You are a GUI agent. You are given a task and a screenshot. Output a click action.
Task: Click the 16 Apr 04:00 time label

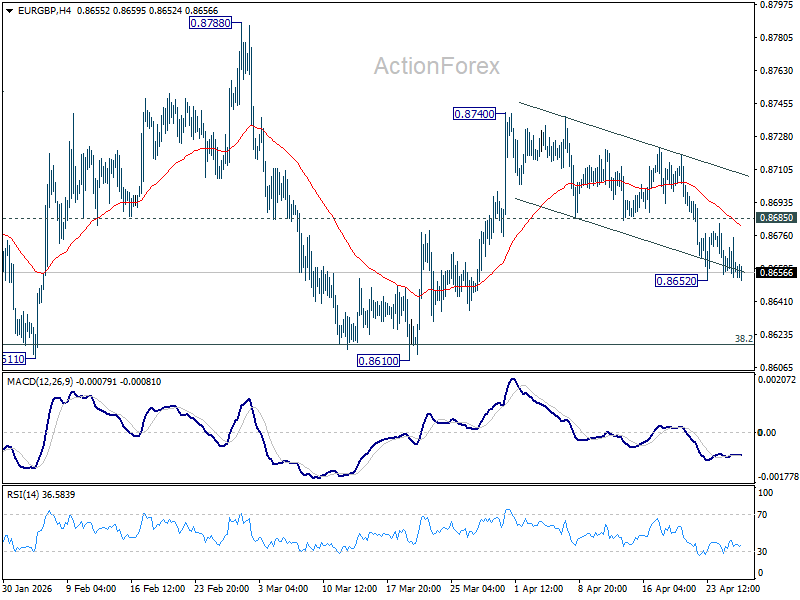(x=669, y=588)
